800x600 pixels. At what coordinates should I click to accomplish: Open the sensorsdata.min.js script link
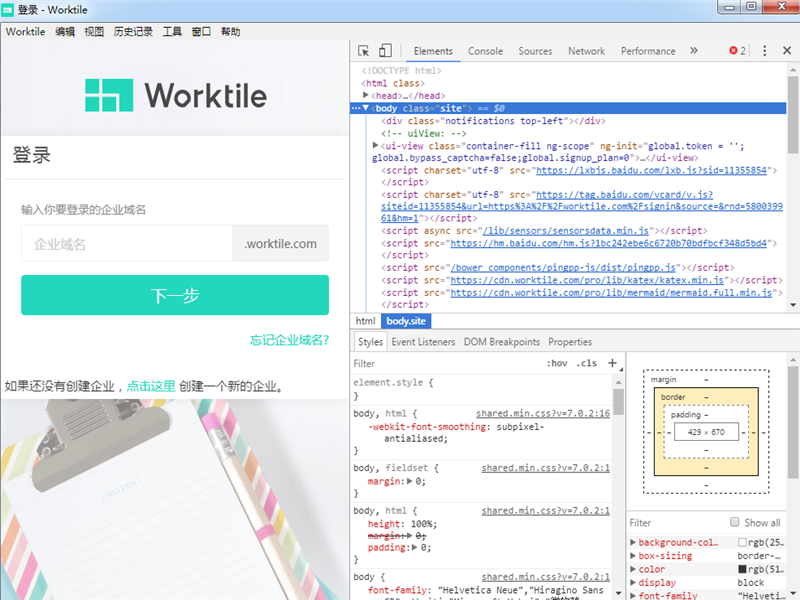(x=566, y=231)
